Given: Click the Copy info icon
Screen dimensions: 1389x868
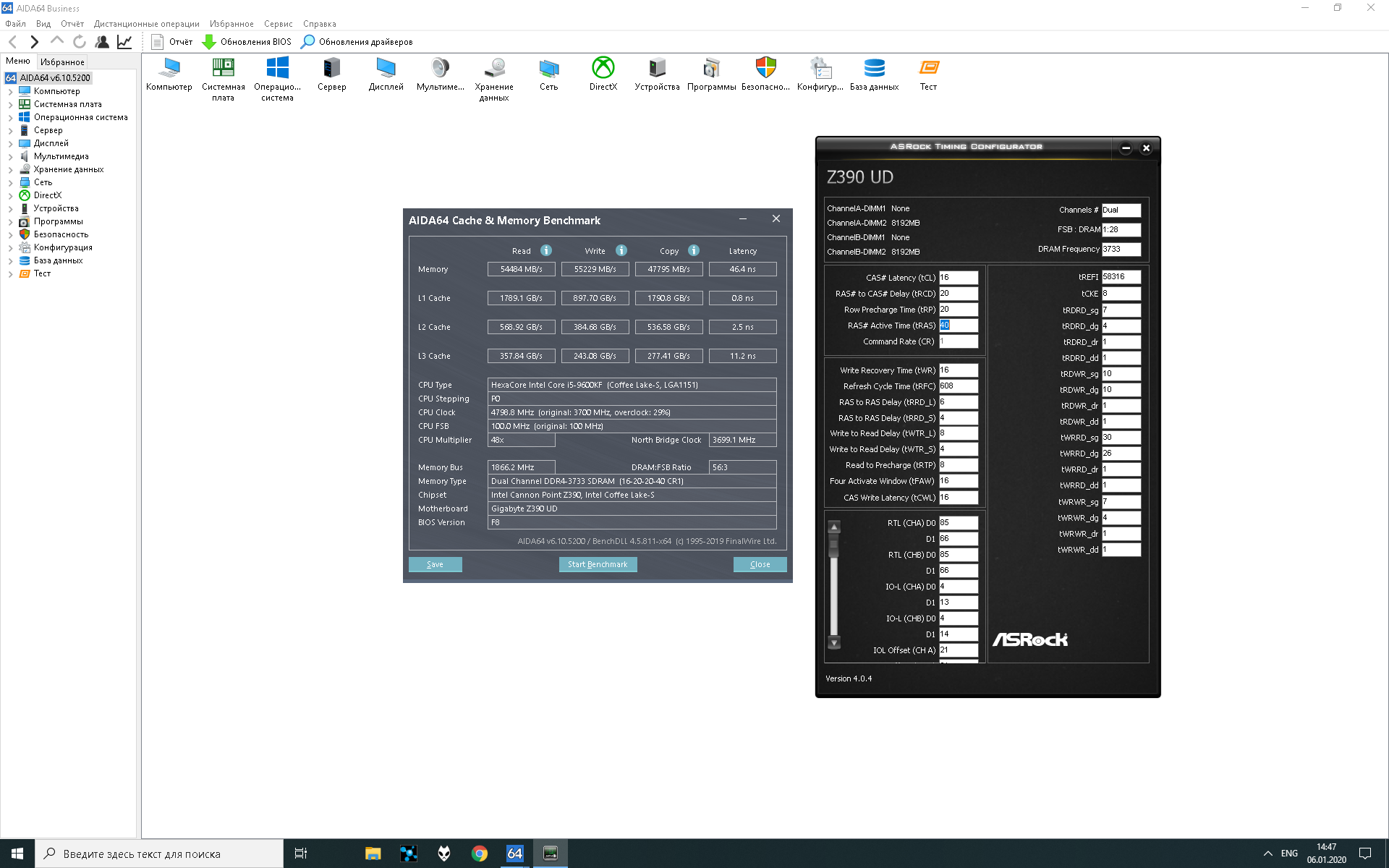Looking at the screenshot, I should point(694,250).
